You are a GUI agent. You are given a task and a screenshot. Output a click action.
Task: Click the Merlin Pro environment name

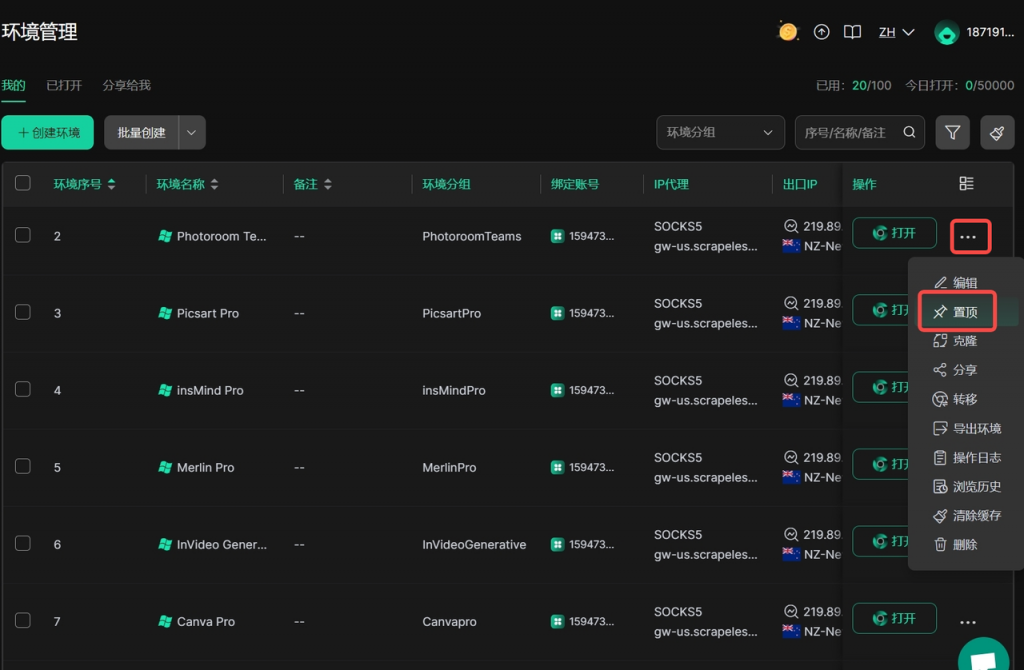[x=205, y=468]
